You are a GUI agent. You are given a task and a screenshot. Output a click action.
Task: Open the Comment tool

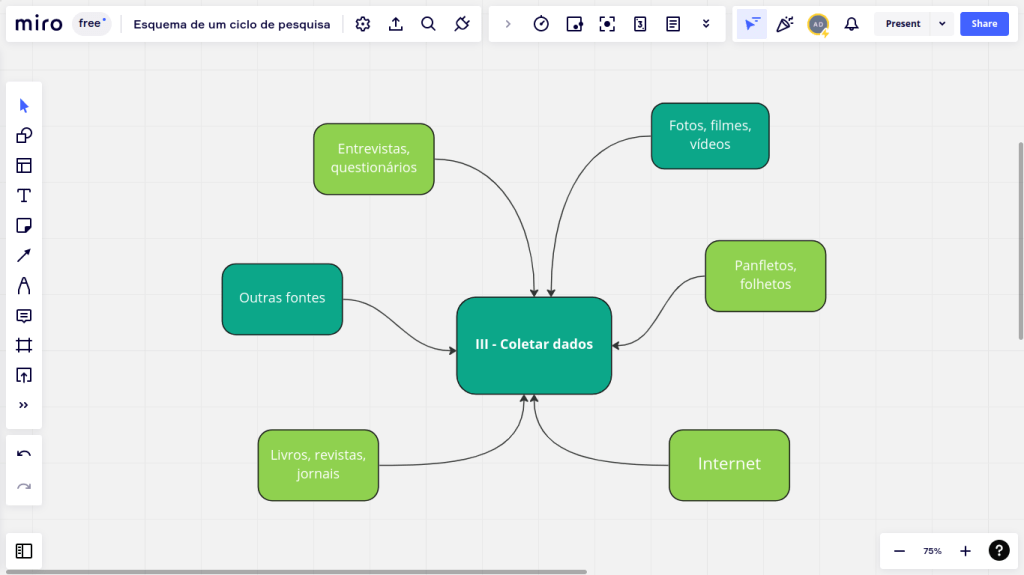(24, 316)
